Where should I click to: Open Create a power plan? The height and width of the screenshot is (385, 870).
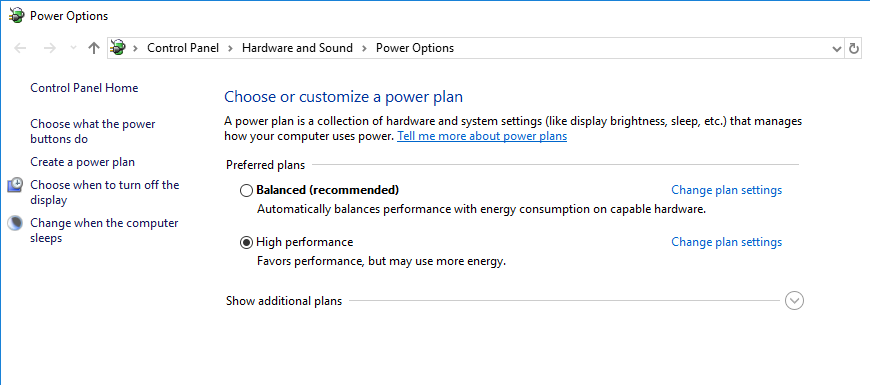pos(83,162)
